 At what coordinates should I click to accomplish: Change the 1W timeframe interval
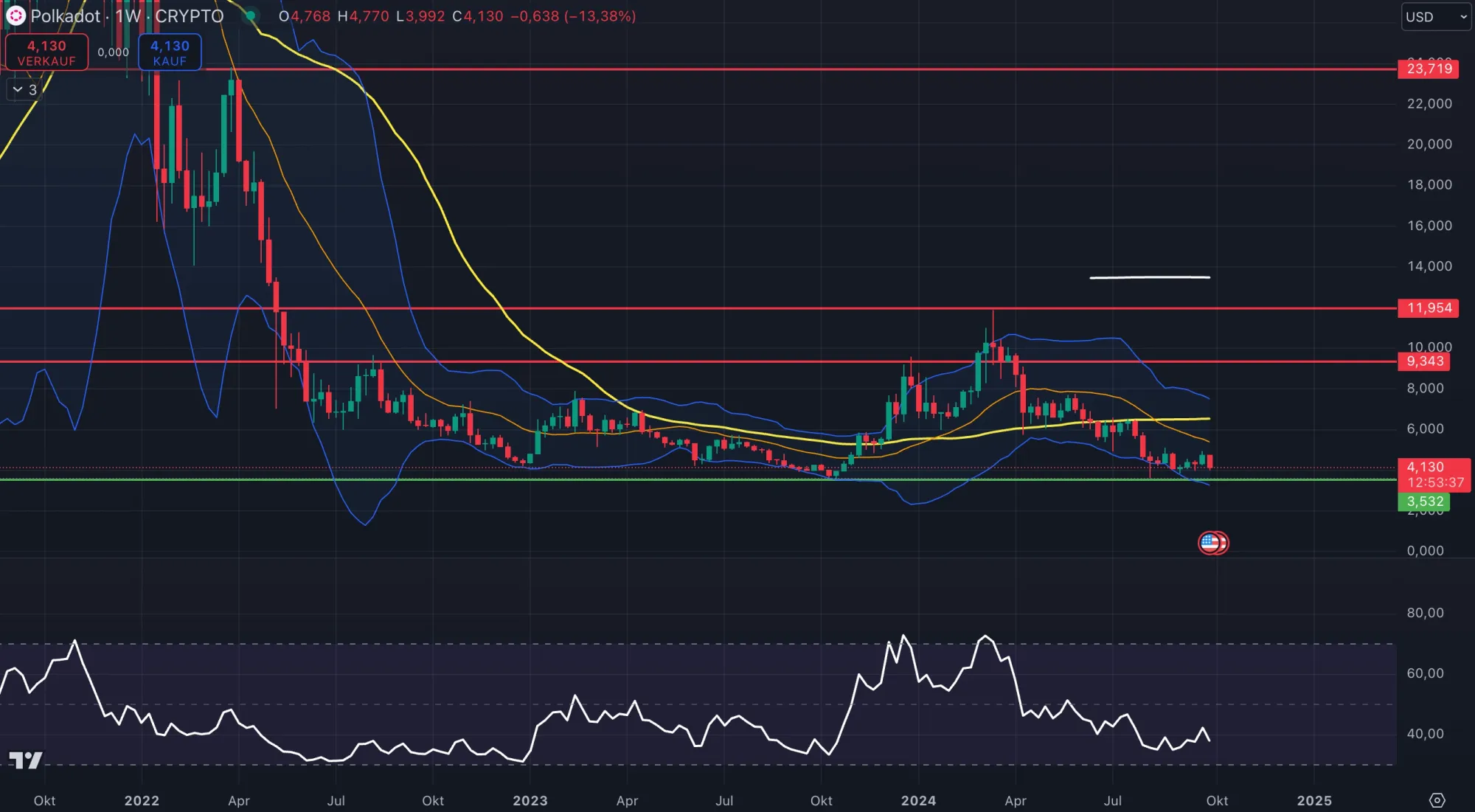pos(128,16)
